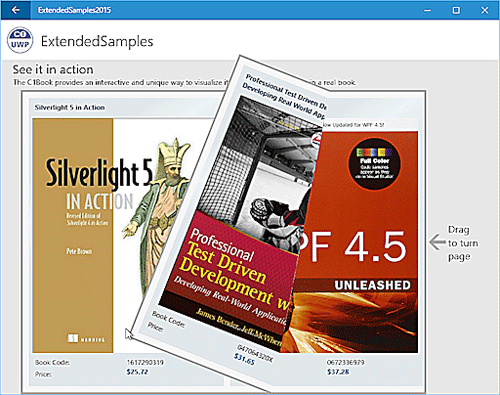
Task: Click the ExtendedSamples page title
Action: click(97, 41)
